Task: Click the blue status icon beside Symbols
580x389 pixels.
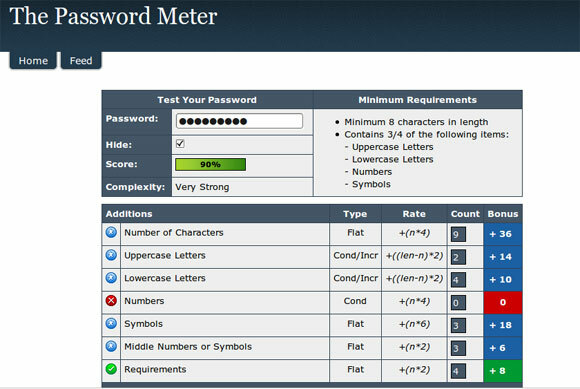Action: coord(111,324)
